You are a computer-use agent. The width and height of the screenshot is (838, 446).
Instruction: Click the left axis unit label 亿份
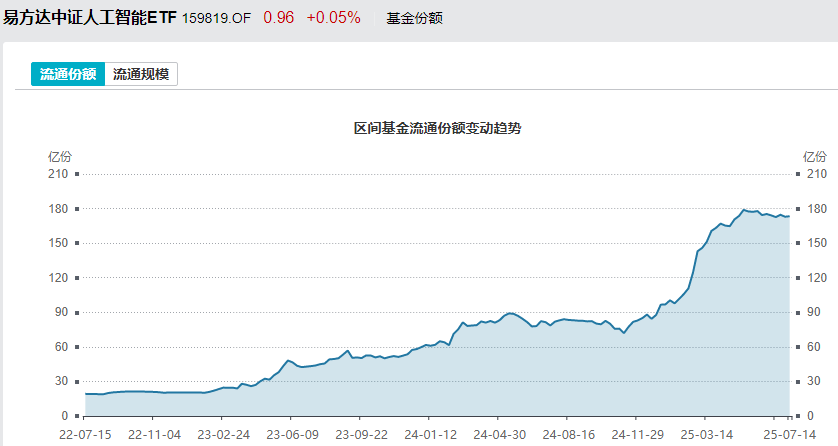(x=59, y=157)
